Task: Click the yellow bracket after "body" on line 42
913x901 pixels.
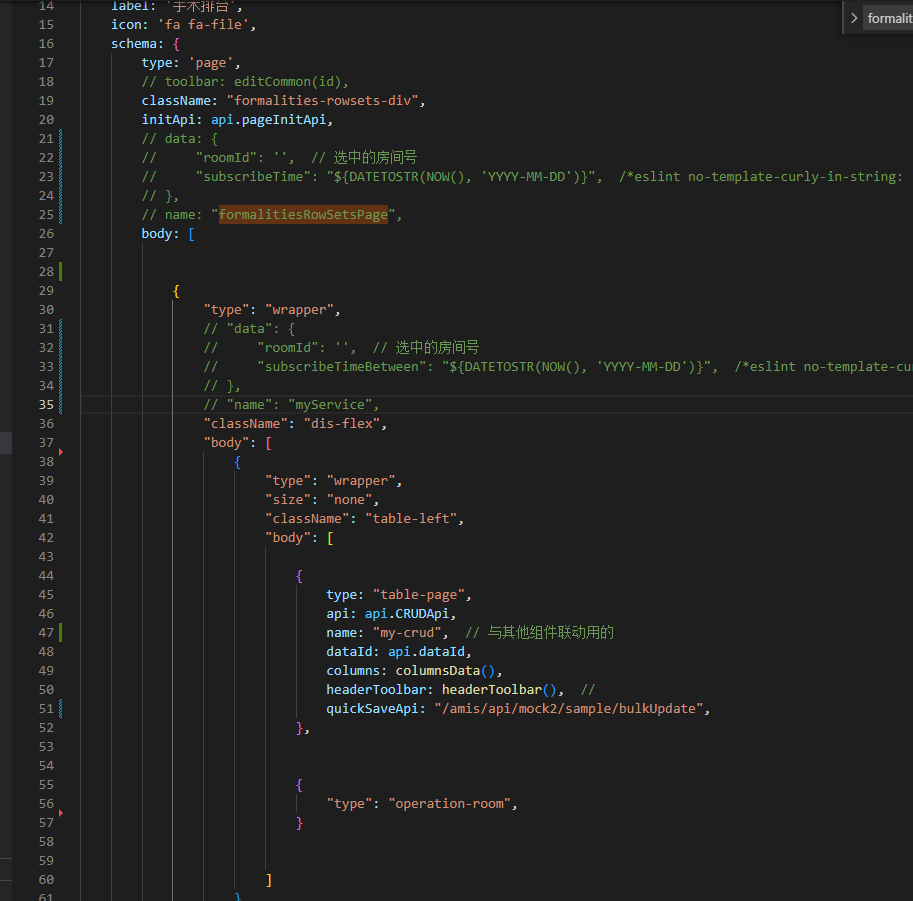Action: 330,538
